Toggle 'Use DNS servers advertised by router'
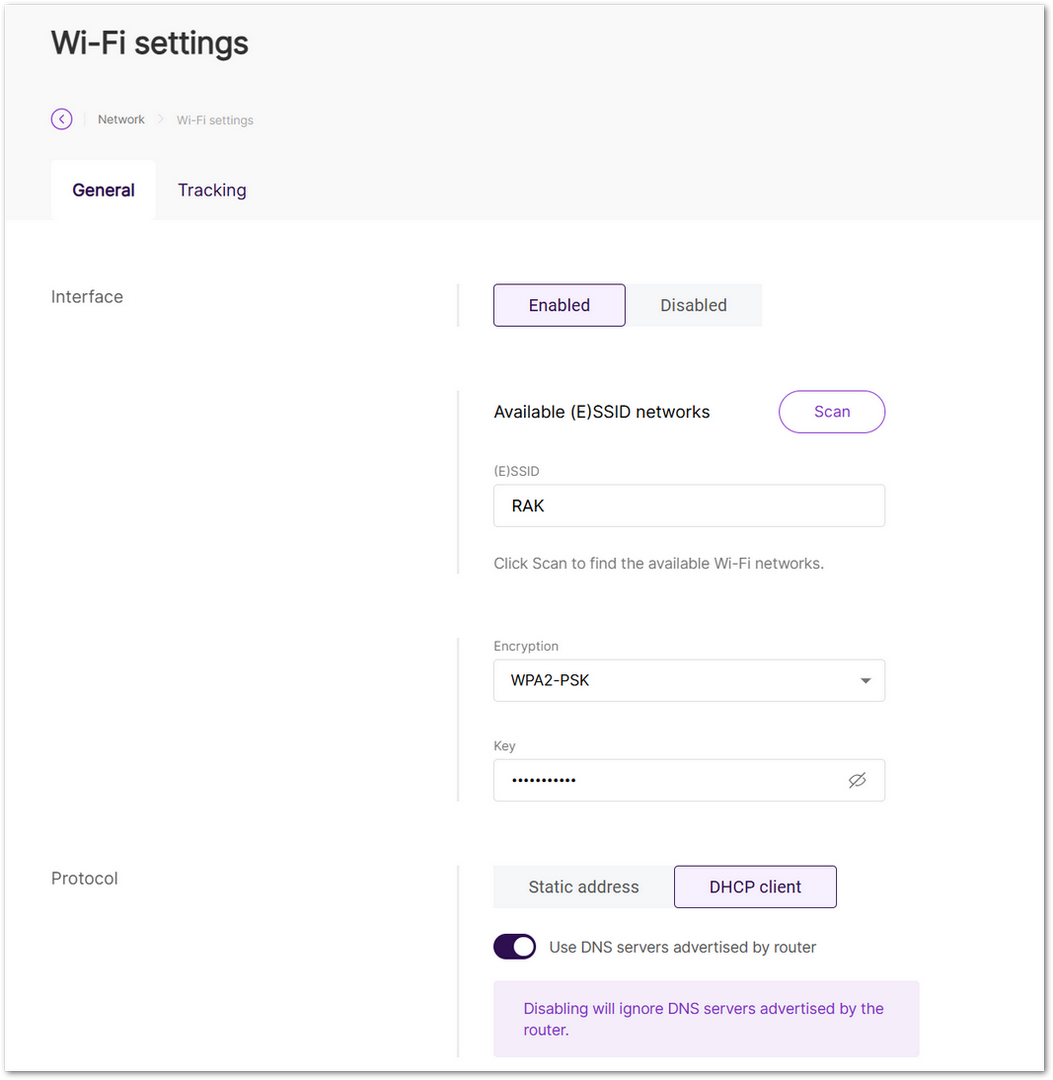Image resolution: width=1053 pixels, height=1080 pixels. pyautogui.click(x=514, y=946)
